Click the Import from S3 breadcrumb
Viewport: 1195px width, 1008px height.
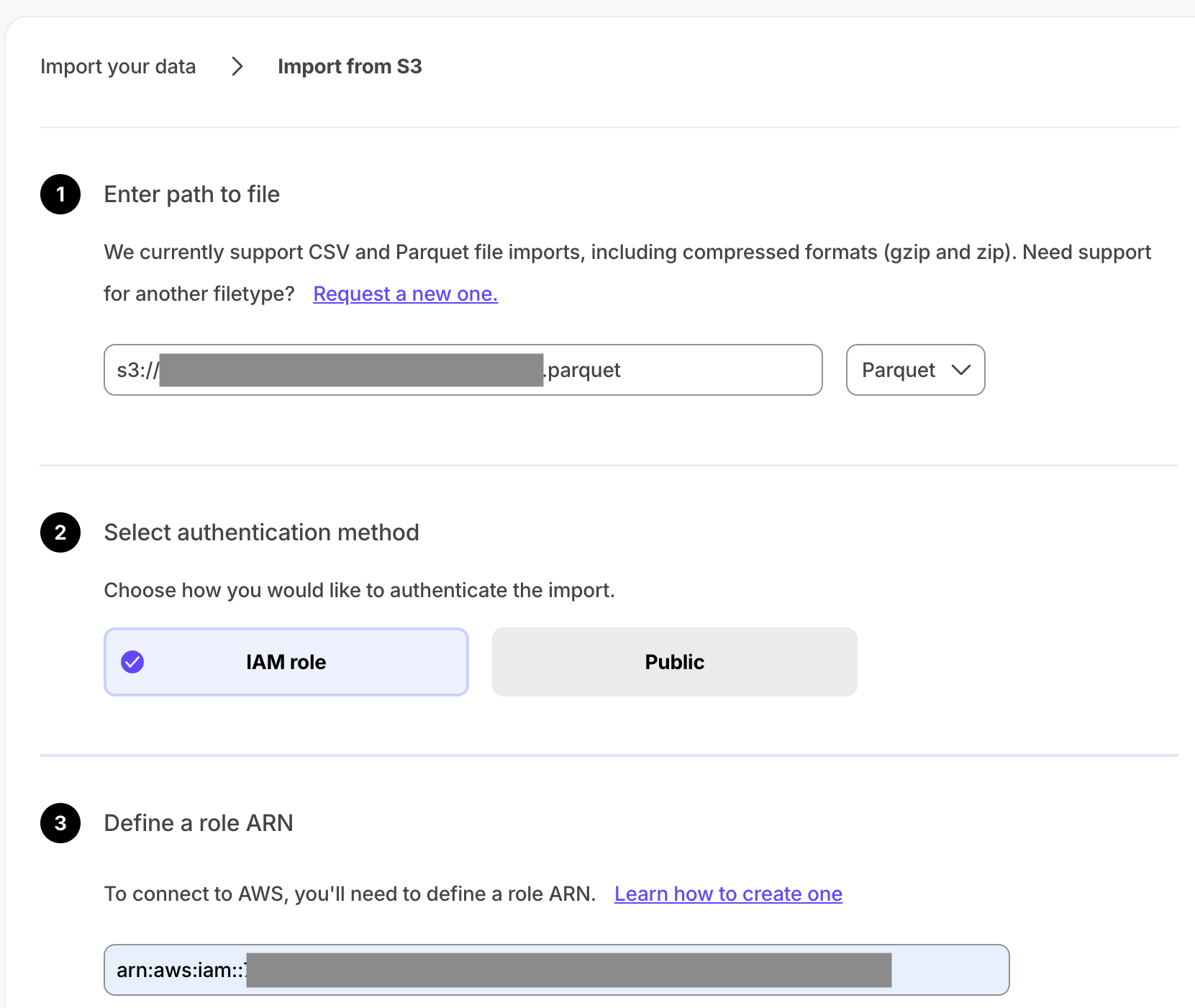(x=350, y=67)
